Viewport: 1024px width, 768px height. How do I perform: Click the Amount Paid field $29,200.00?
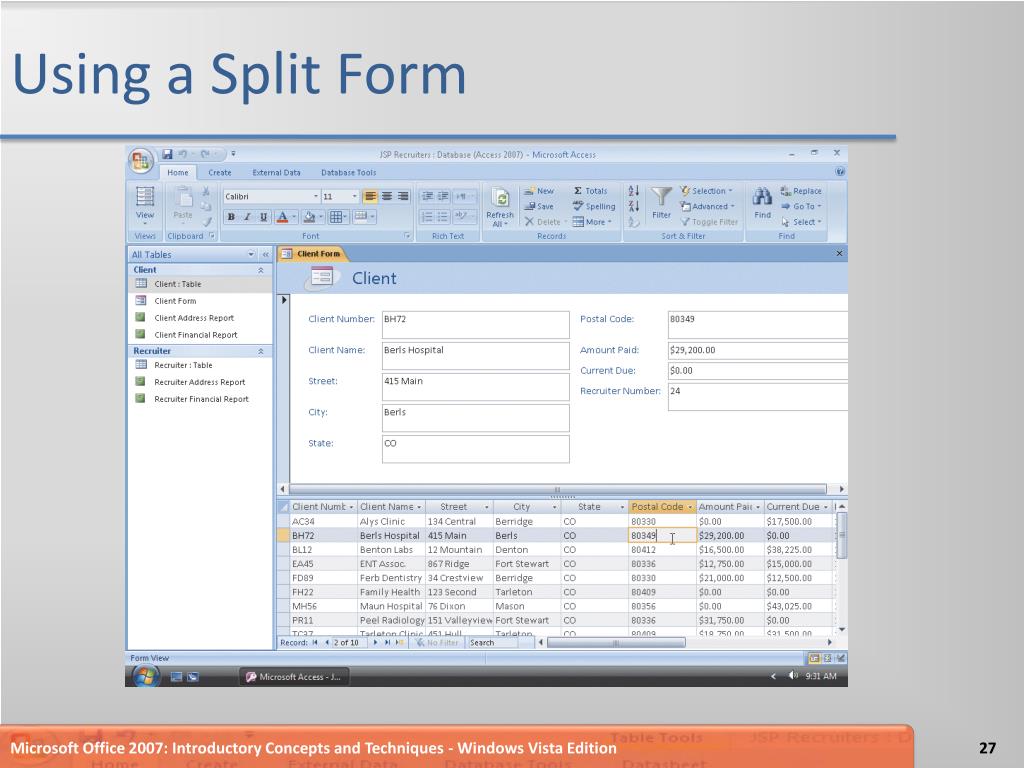pos(758,350)
